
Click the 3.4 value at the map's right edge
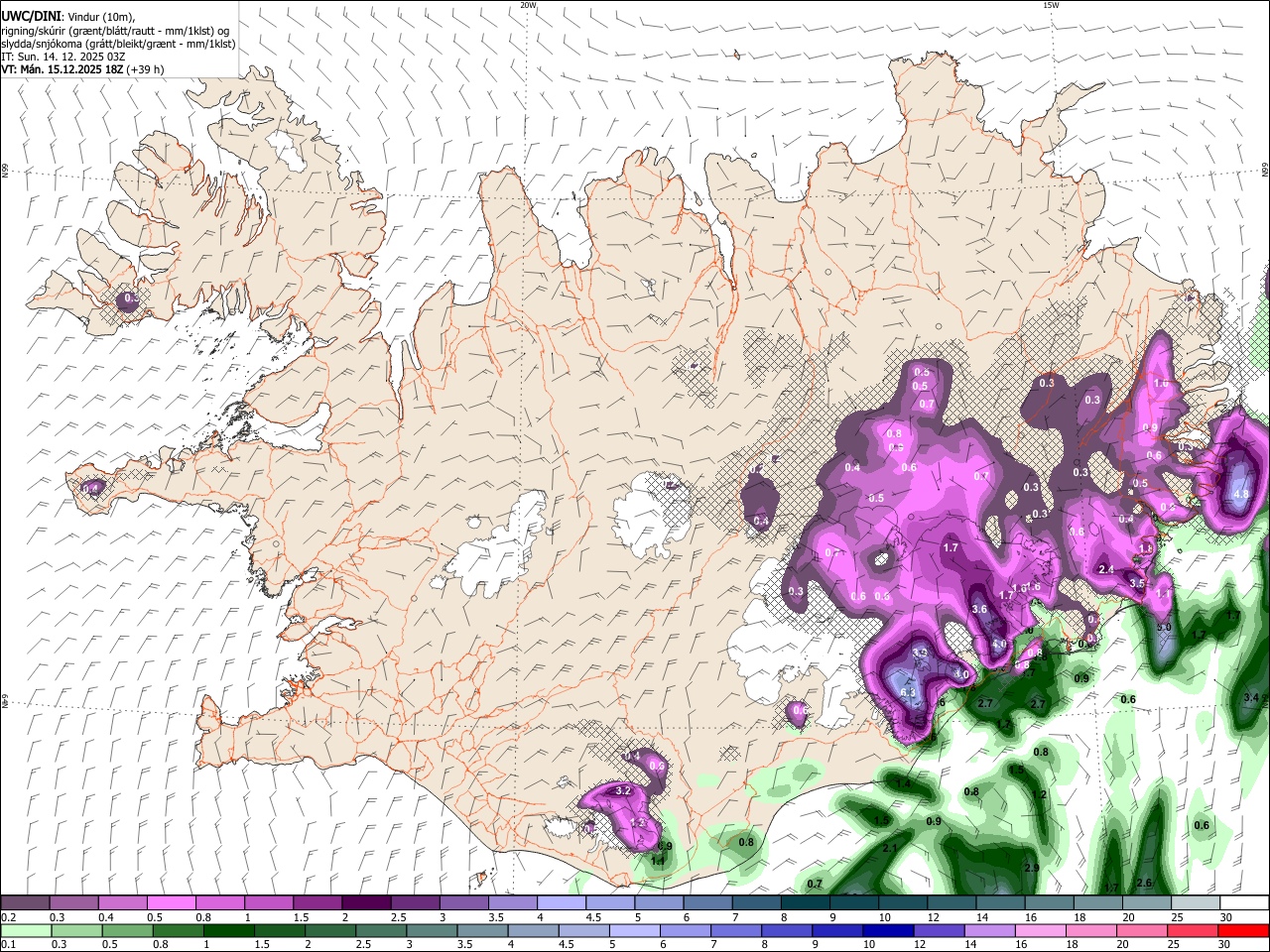(1251, 698)
